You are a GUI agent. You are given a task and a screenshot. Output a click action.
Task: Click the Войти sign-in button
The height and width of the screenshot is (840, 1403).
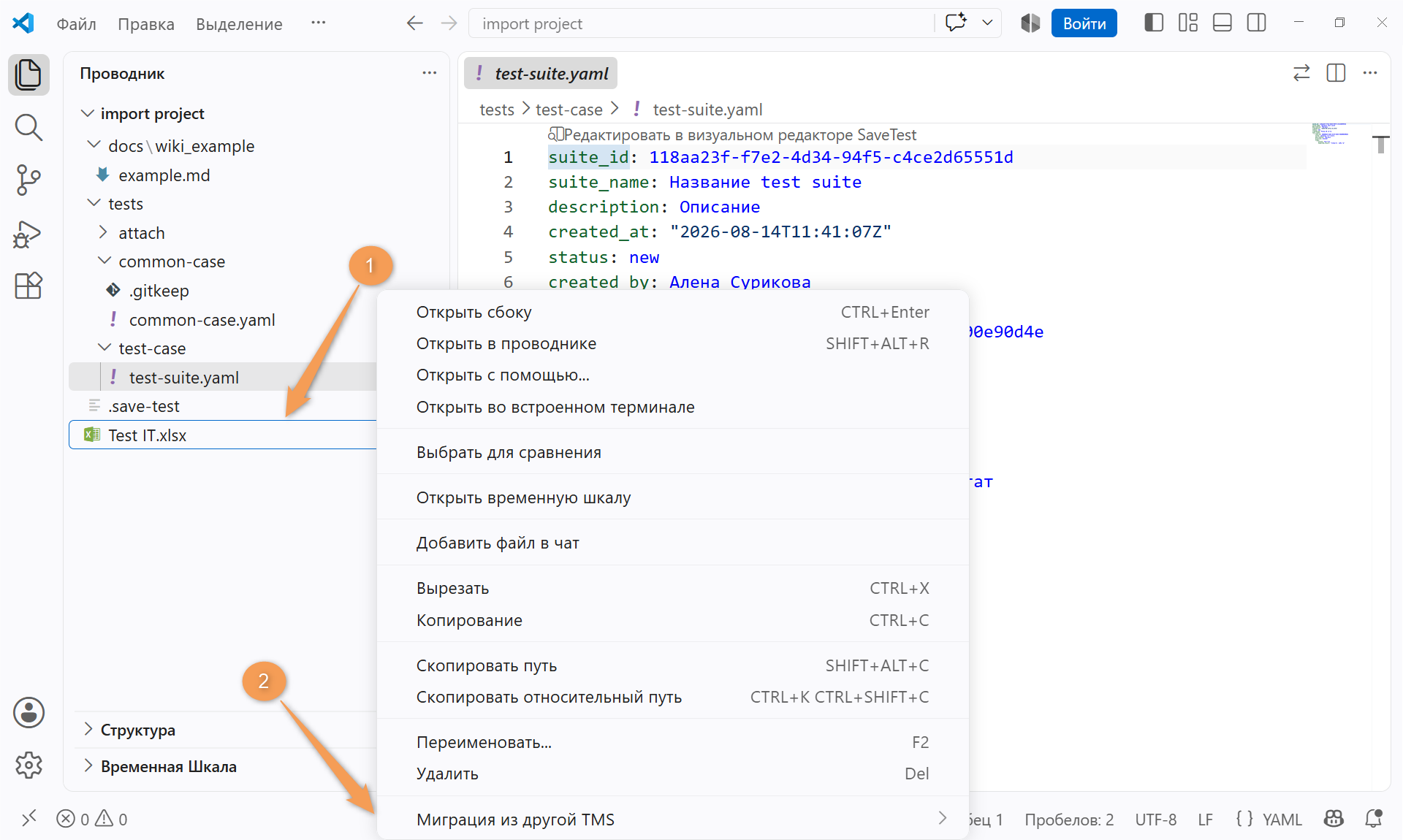pyautogui.click(x=1084, y=23)
